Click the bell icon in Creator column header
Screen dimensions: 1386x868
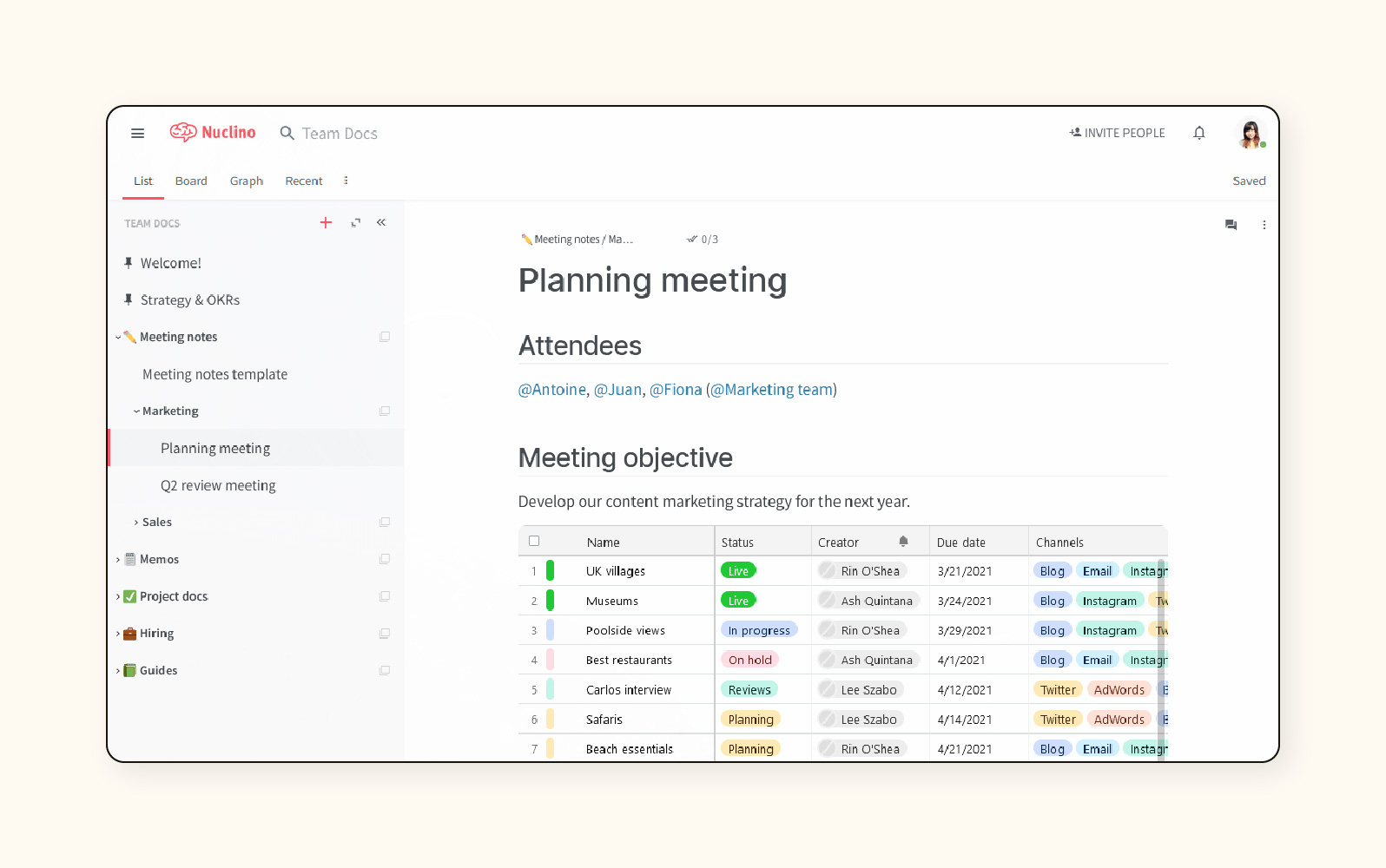[903, 542]
